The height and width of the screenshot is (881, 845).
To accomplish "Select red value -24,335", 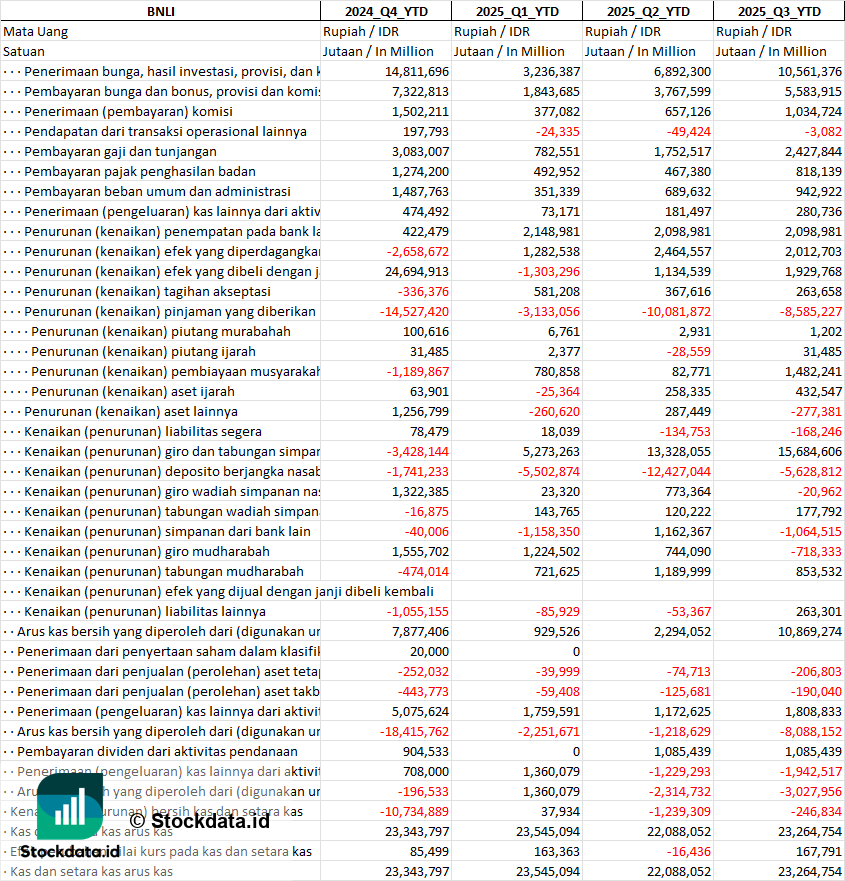I will tap(557, 131).
